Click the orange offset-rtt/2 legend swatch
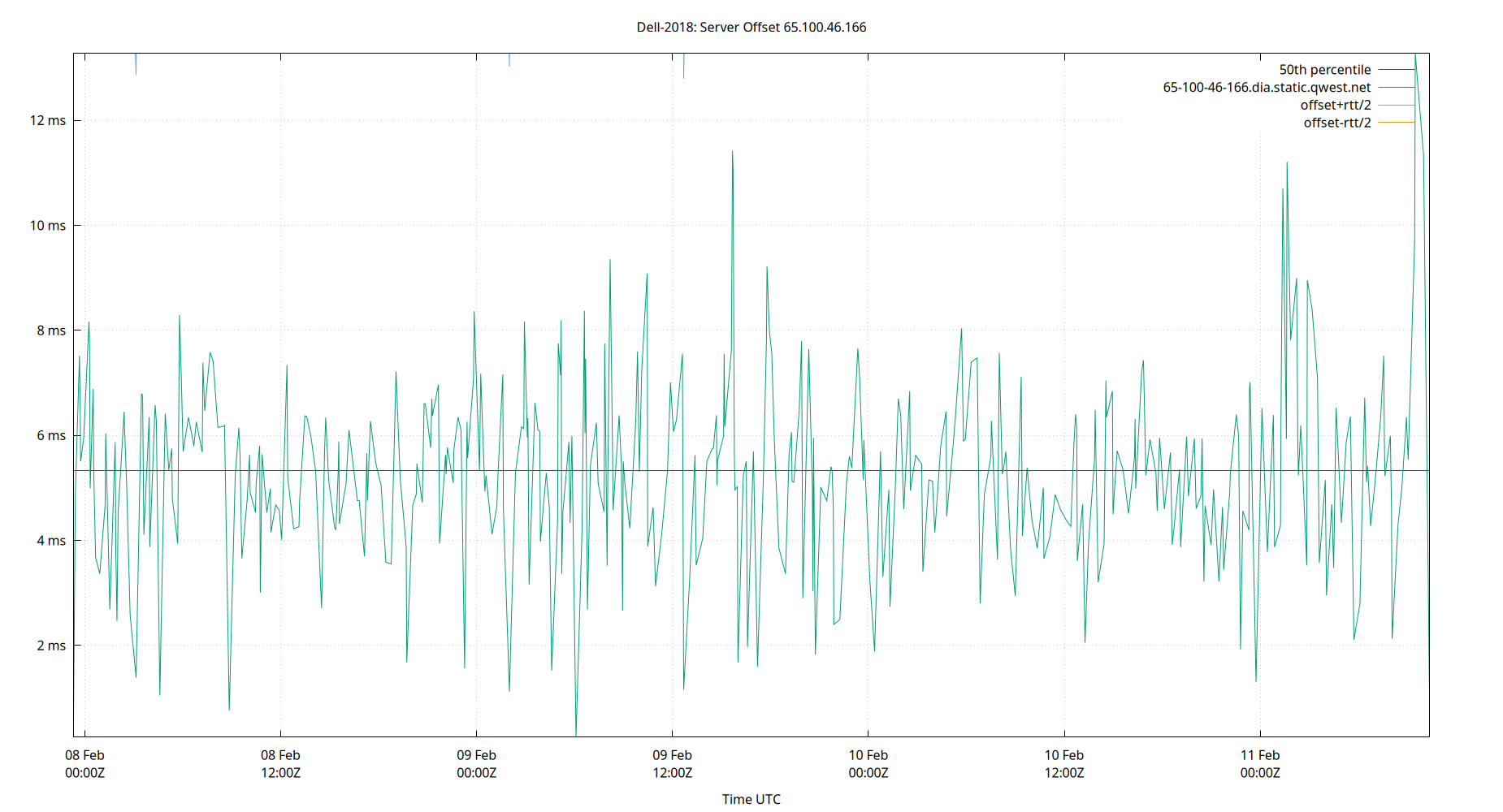The width and height of the screenshot is (1503, 812). click(1396, 122)
